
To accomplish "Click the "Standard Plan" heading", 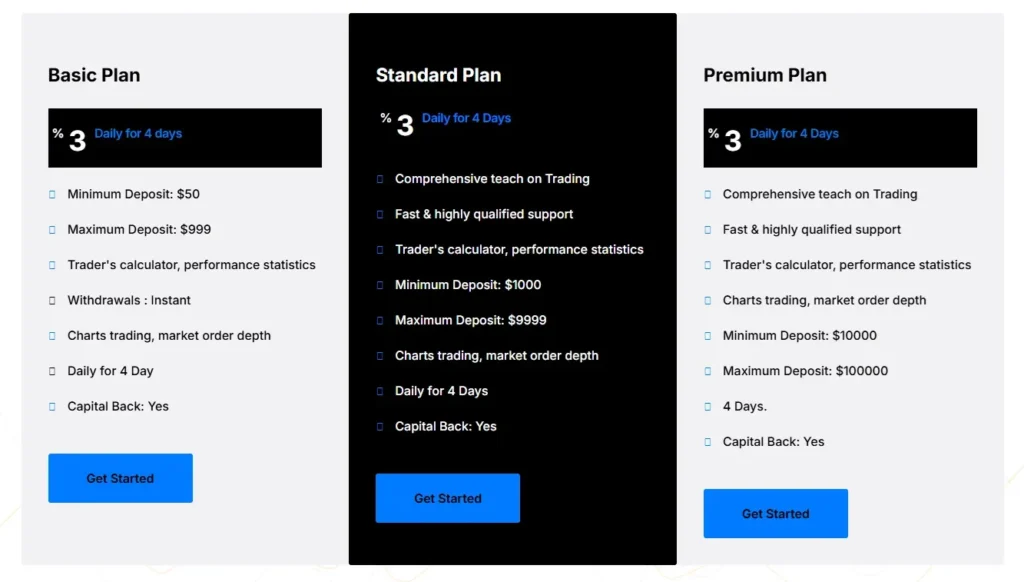I will pyautogui.click(x=438, y=75).
